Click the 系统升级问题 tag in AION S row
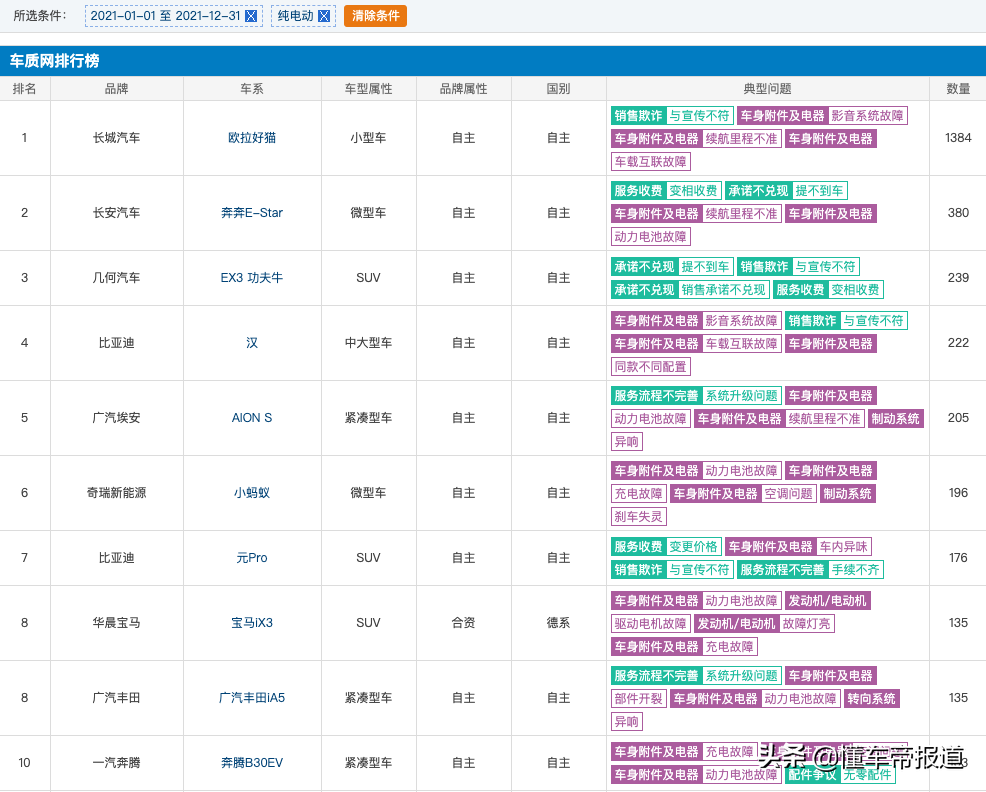986x792 pixels. coord(741,396)
